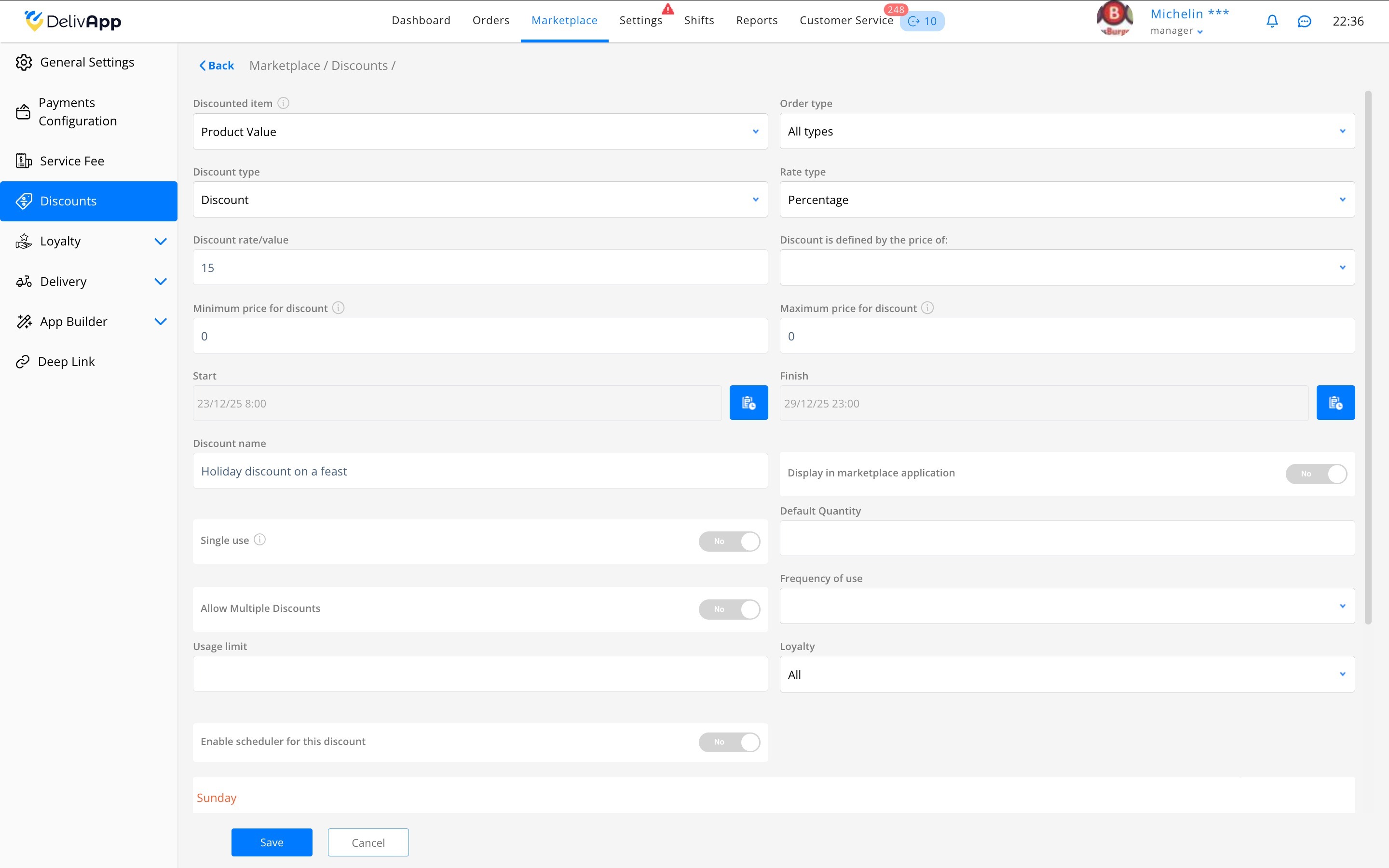Click the Back link

(x=217, y=66)
